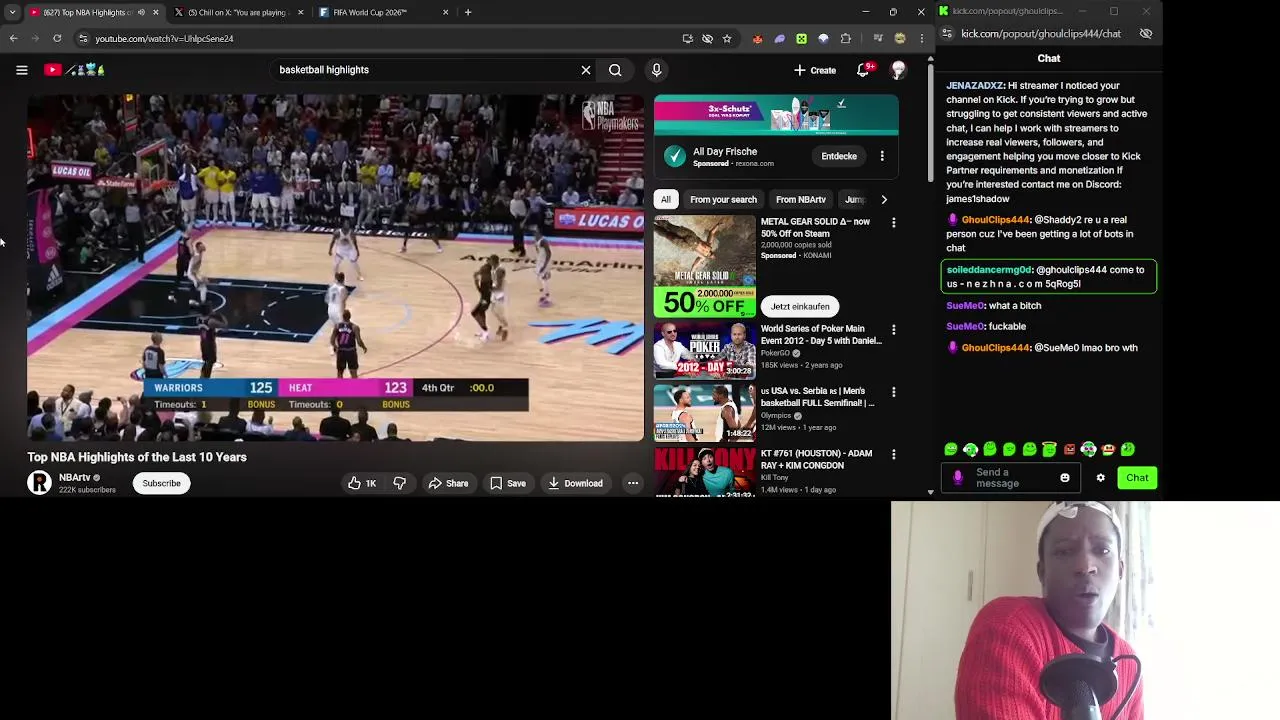The width and height of the screenshot is (1280, 720).
Task: Download the NBA highlights video
Action: tap(575, 483)
